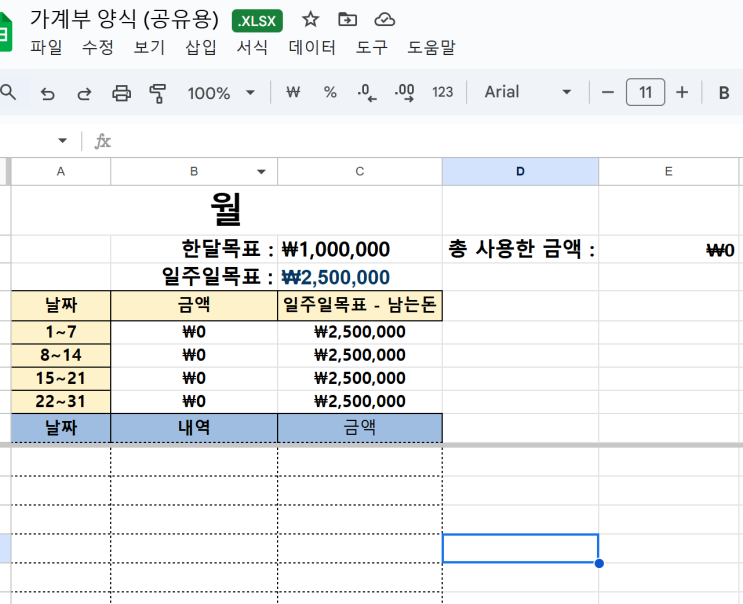Open the 도구 menu
Screen dimensions: 743x604
372,47
